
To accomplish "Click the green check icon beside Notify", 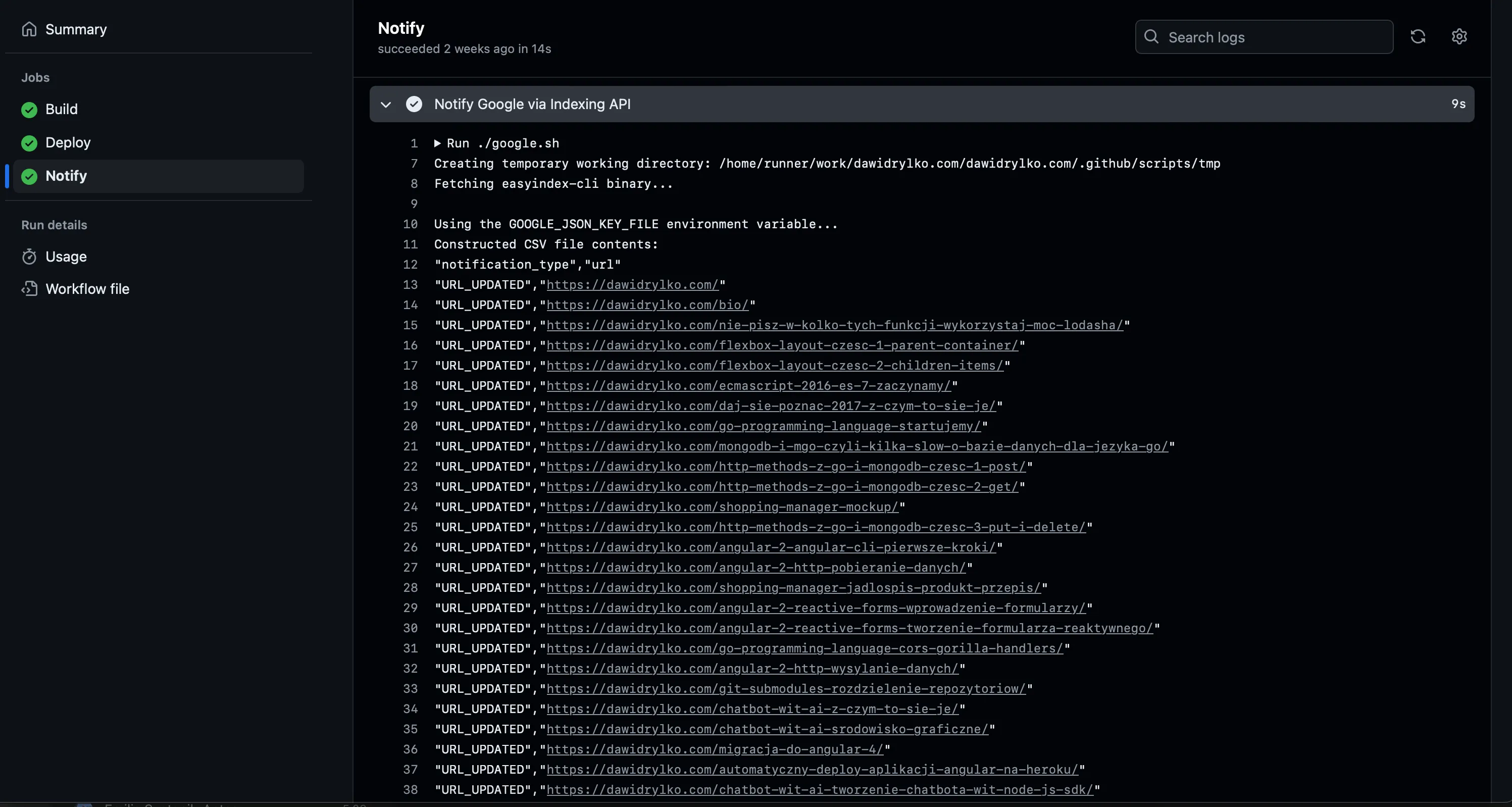I will coord(29,176).
